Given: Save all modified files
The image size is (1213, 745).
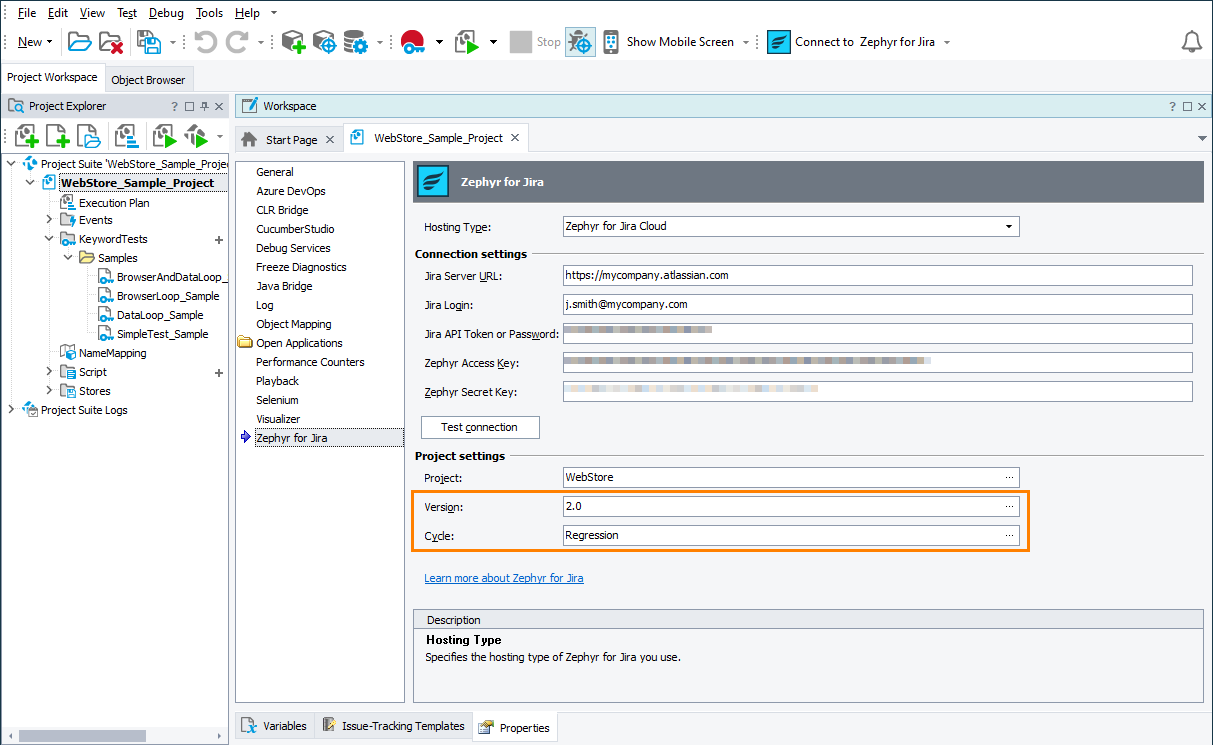Looking at the screenshot, I should (x=148, y=41).
